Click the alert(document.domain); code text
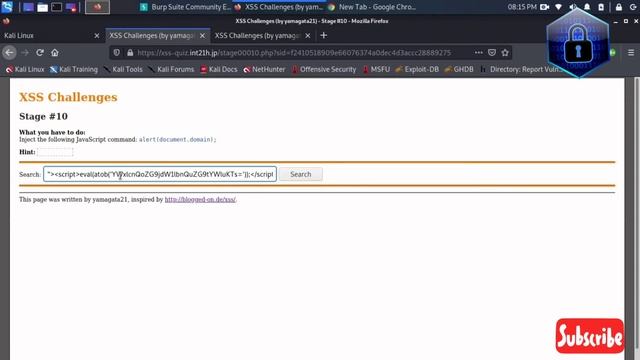This screenshot has height=360, width=640. click(178, 140)
